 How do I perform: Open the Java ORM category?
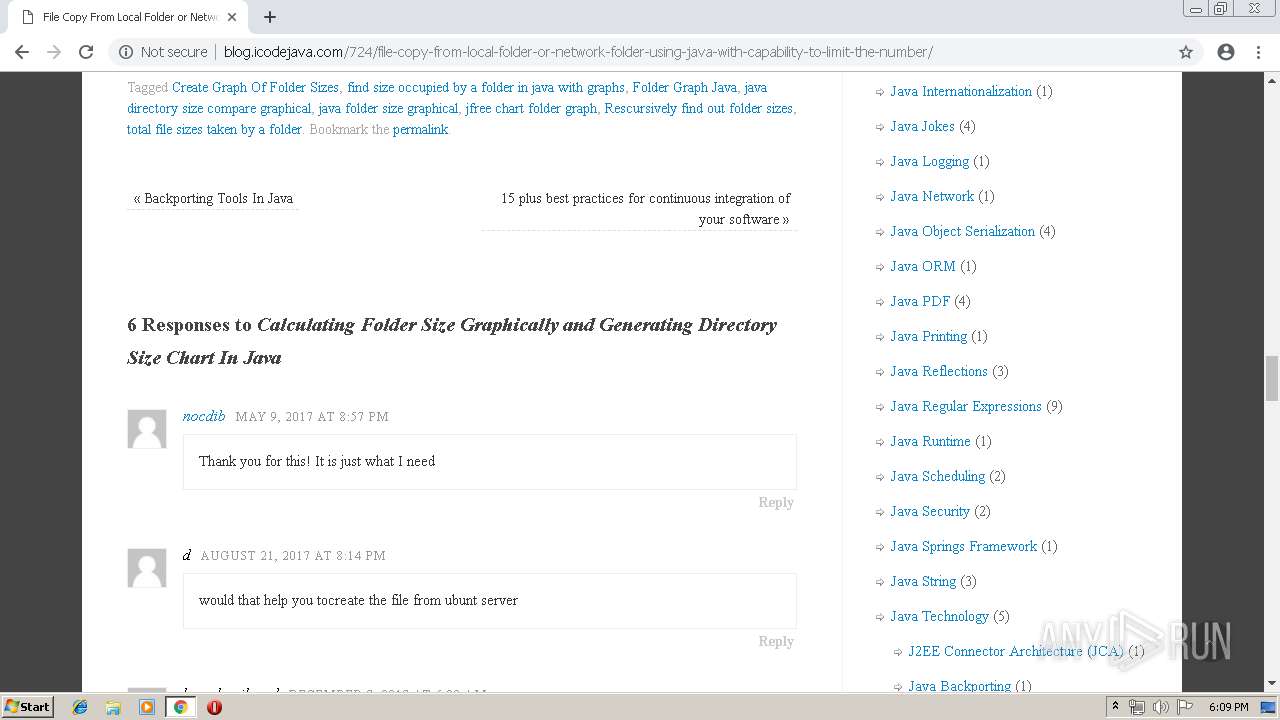923,266
